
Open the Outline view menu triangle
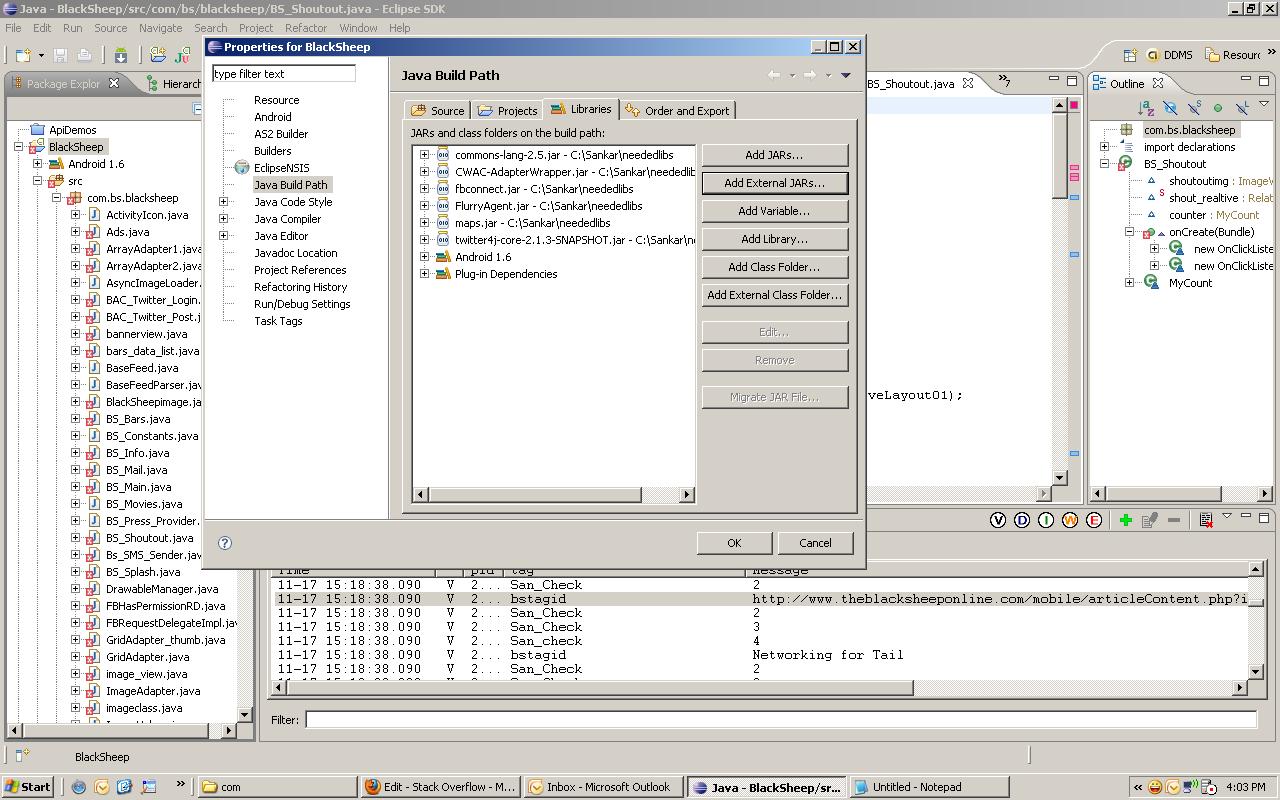click(x=1264, y=106)
